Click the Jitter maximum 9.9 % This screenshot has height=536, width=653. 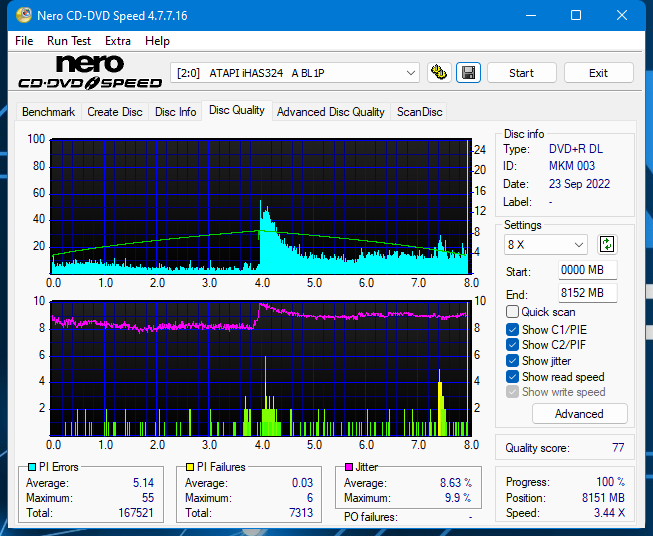(458, 498)
